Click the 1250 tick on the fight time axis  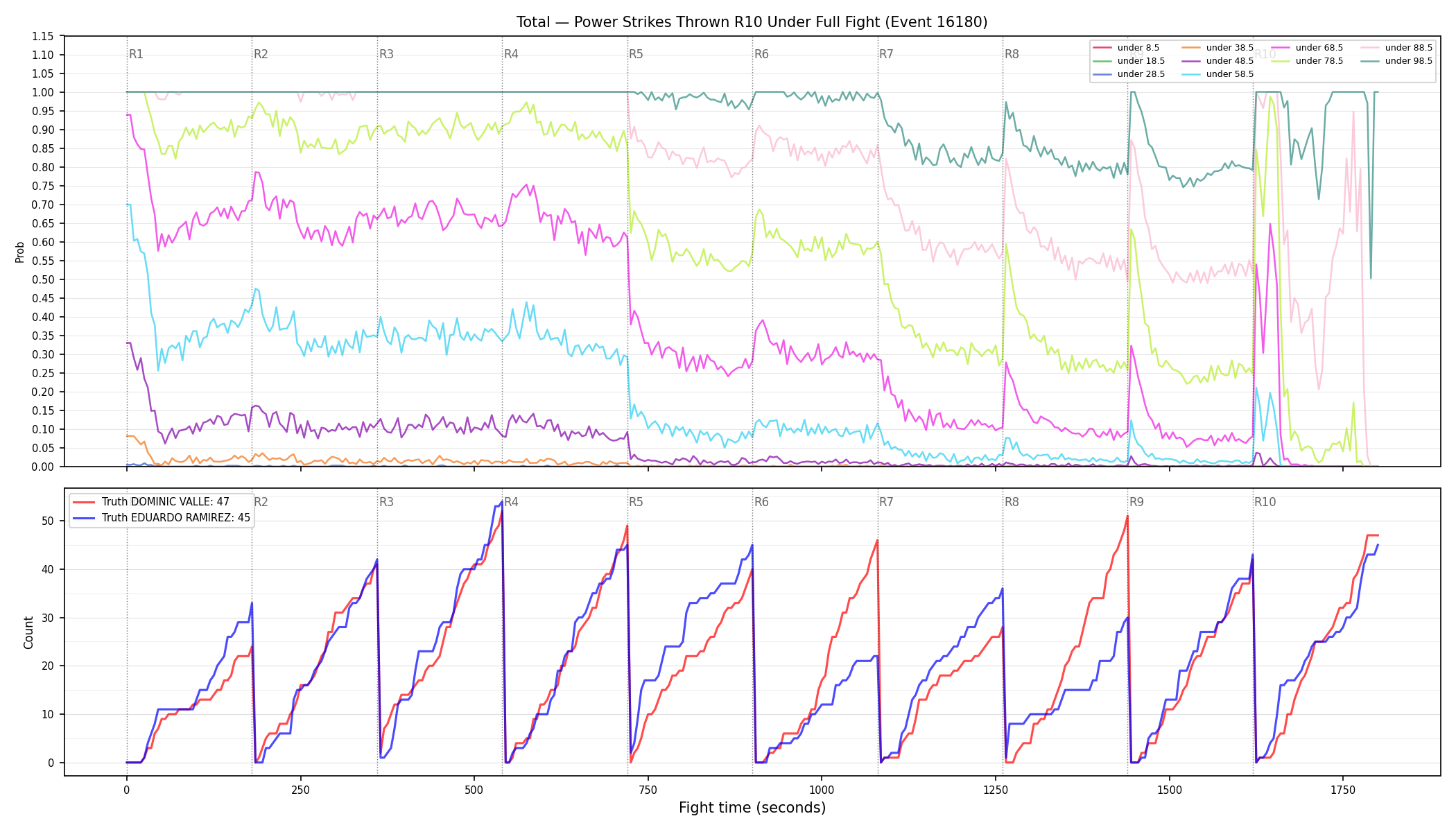coord(996,790)
